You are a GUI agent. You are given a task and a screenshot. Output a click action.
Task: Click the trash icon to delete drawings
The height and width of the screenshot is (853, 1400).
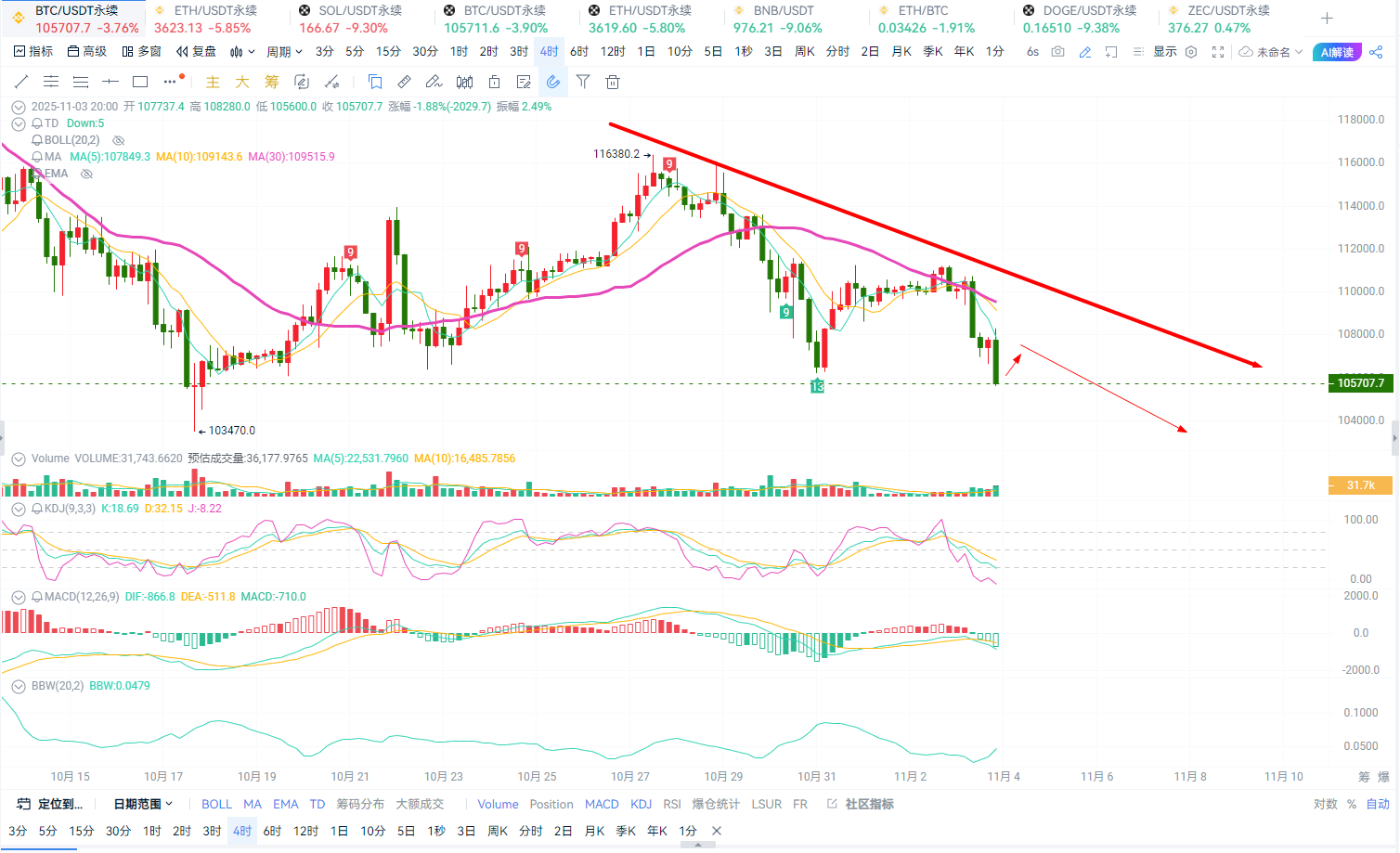[613, 82]
